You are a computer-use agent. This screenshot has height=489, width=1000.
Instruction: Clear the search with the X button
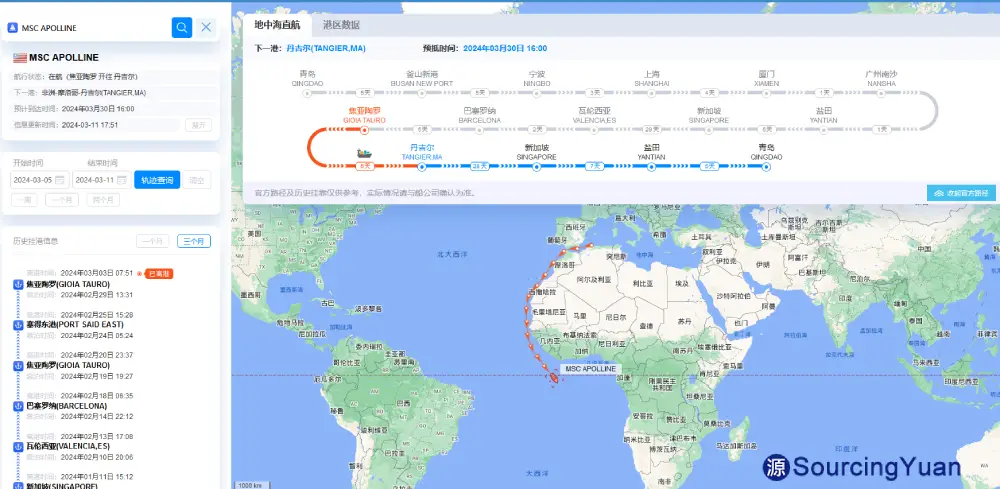pyautogui.click(x=206, y=27)
